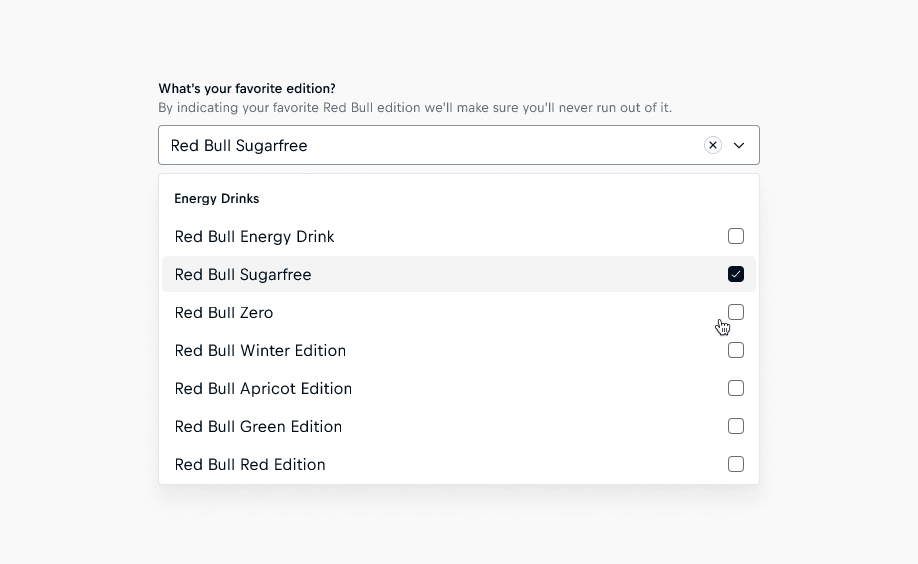
Task: Click the Red Bull Sugarfree option label in list
Action: [x=243, y=275]
